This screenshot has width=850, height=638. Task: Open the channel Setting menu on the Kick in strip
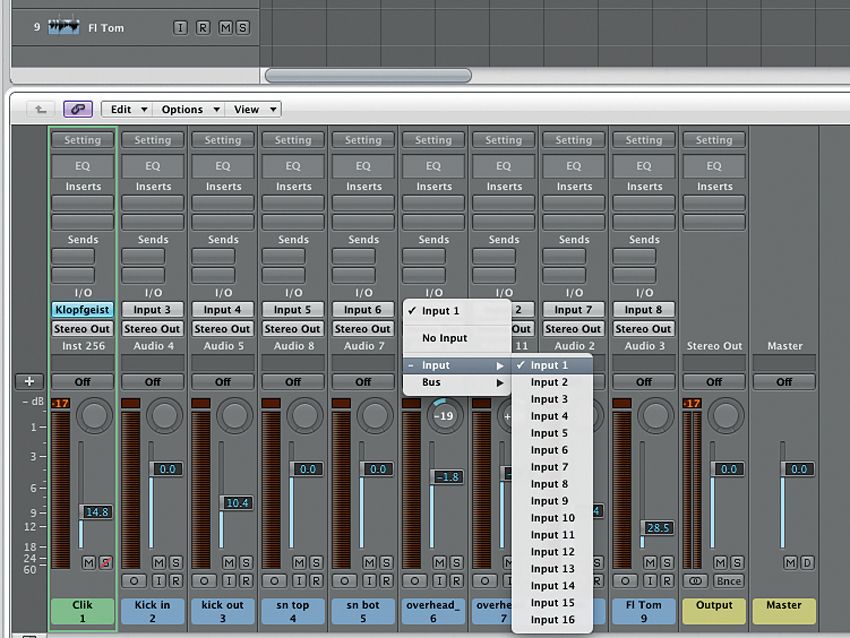point(152,139)
